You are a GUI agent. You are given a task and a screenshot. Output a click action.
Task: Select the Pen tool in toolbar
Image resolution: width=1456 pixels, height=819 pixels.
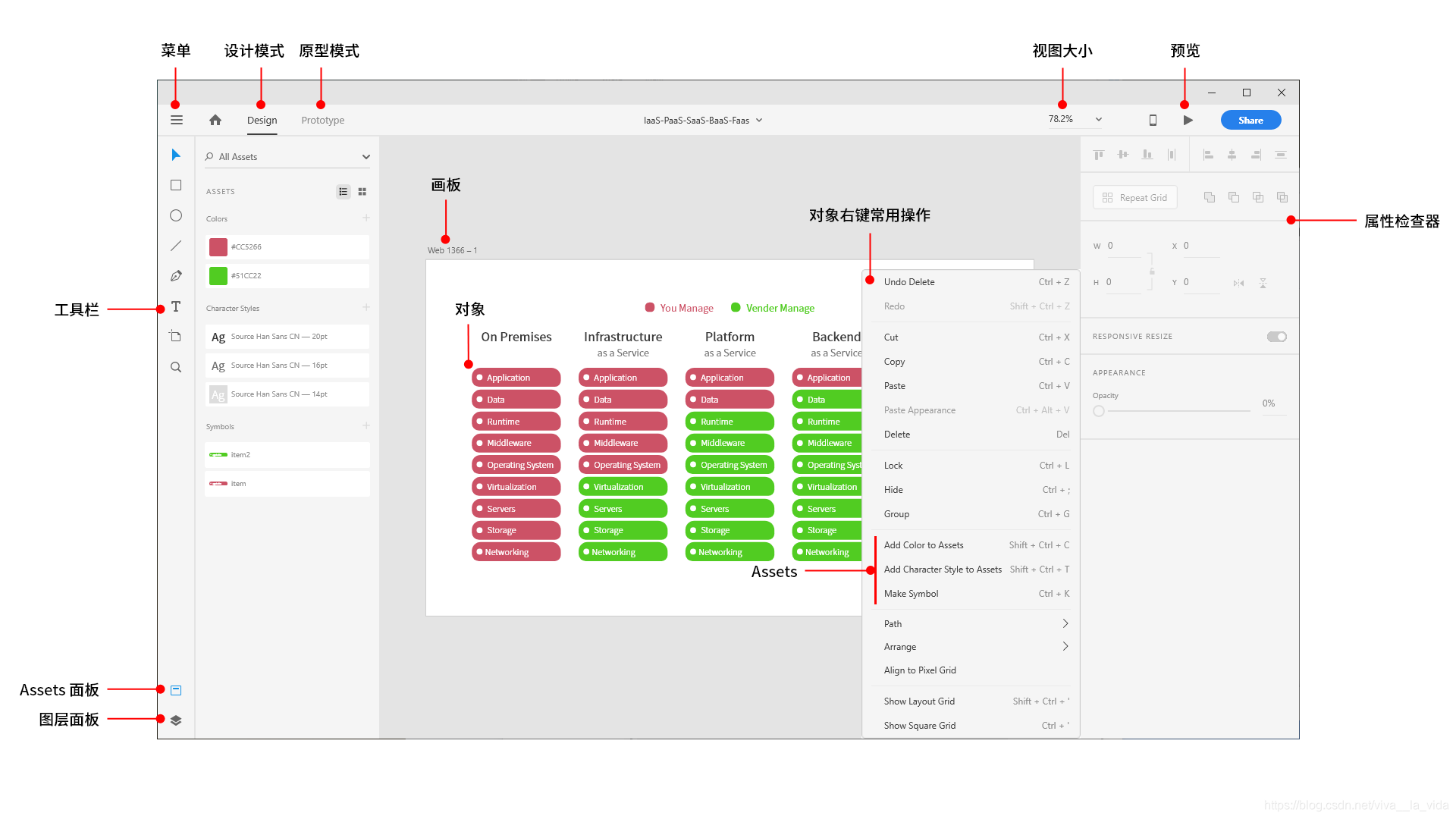pyautogui.click(x=176, y=276)
